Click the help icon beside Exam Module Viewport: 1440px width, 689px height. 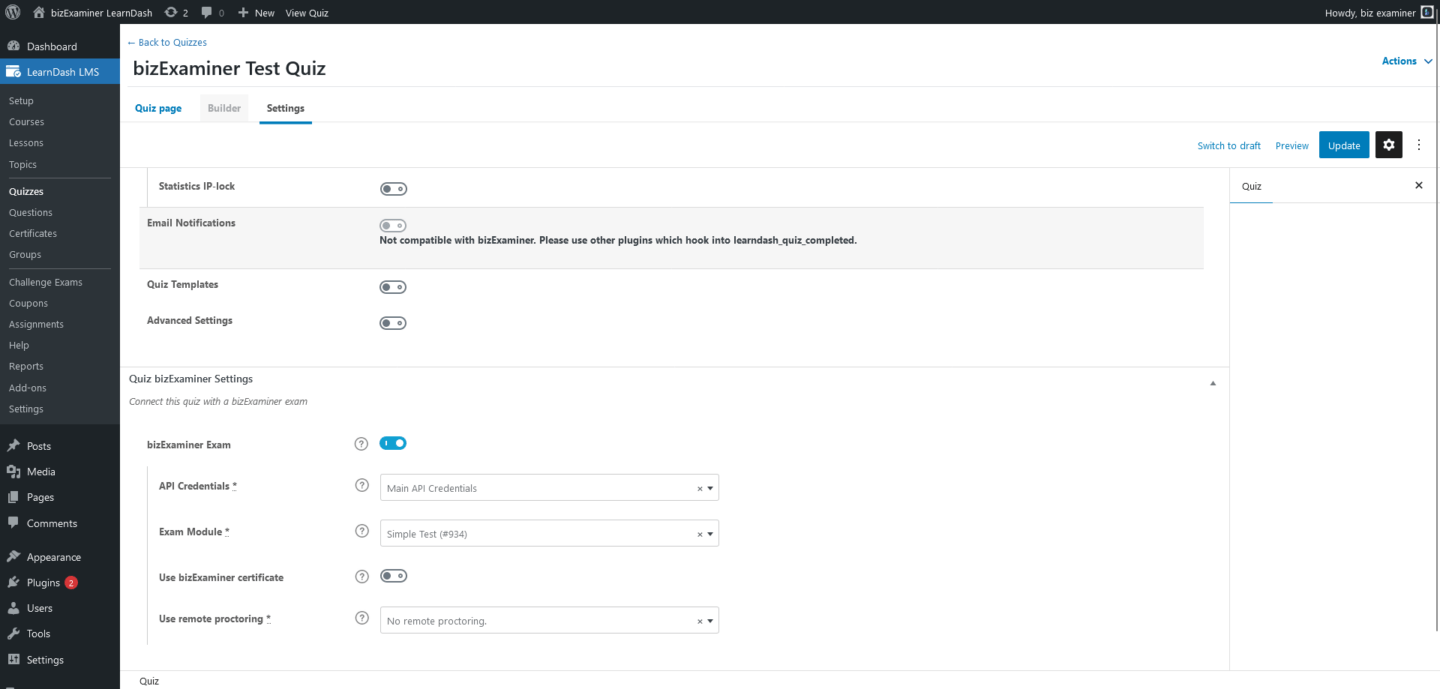pyautogui.click(x=361, y=531)
